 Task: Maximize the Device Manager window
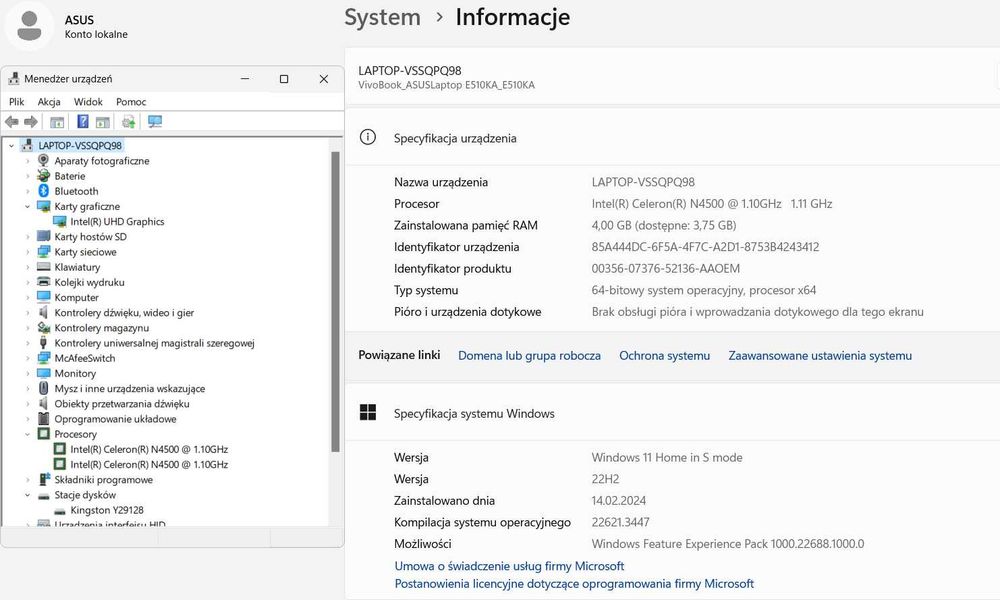pyautogui.click(x=284, y=79)
